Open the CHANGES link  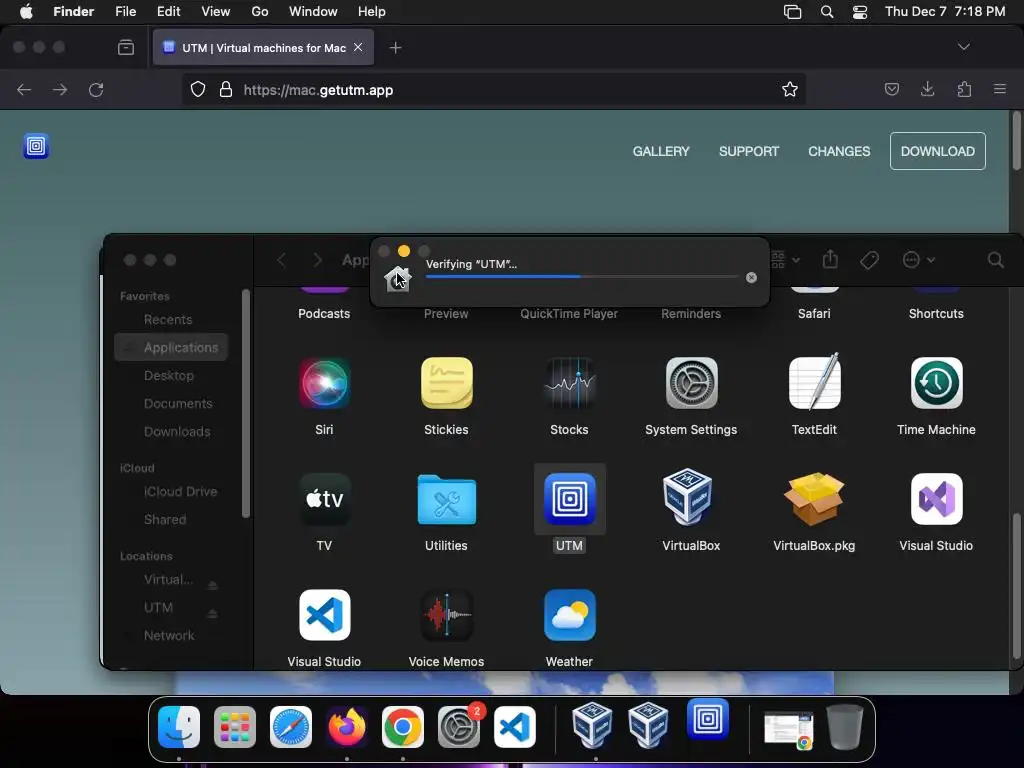839,151
